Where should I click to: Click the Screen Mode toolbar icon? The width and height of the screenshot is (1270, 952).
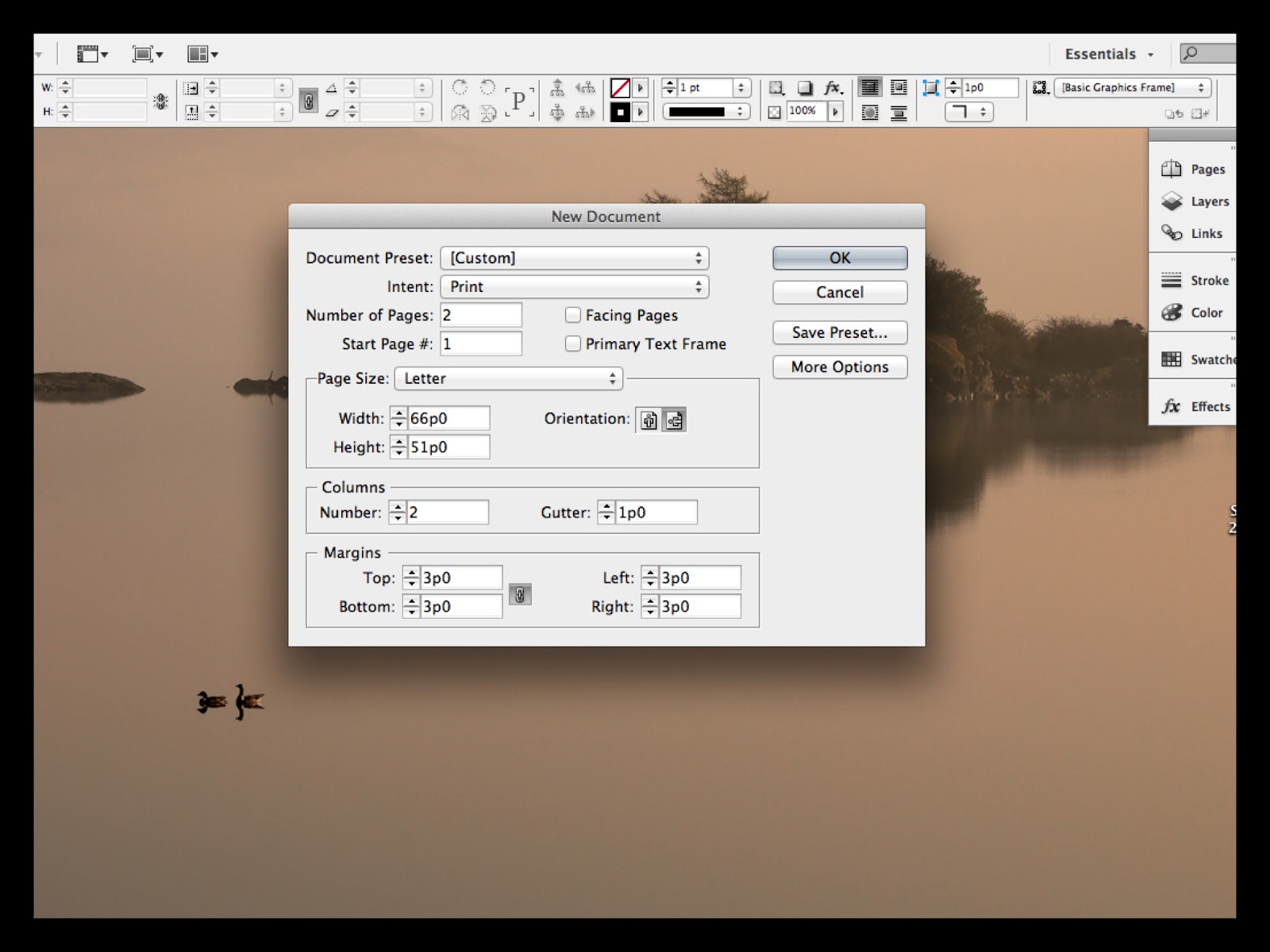point(148,54)
